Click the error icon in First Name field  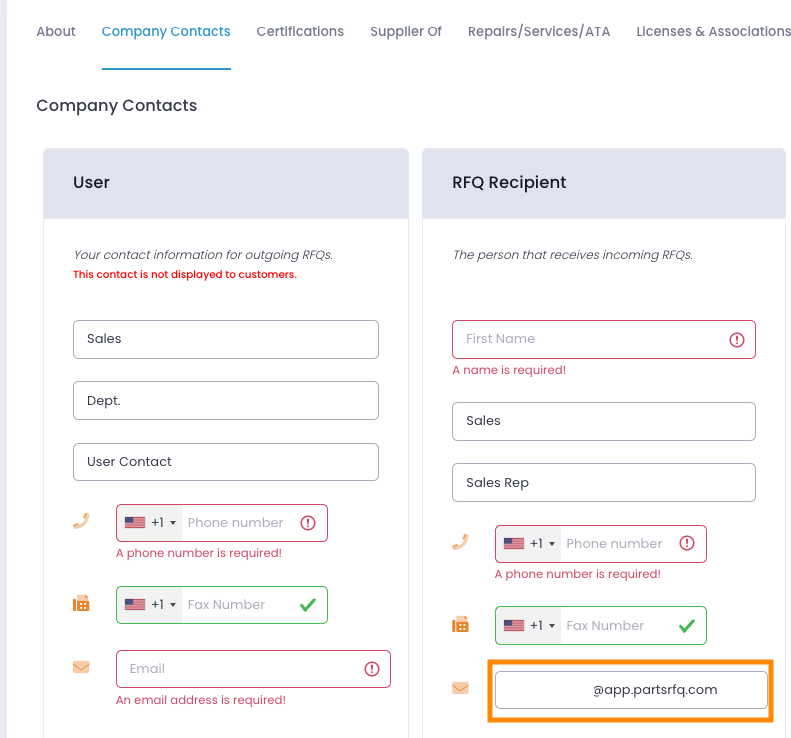click(x=737, y=340)
